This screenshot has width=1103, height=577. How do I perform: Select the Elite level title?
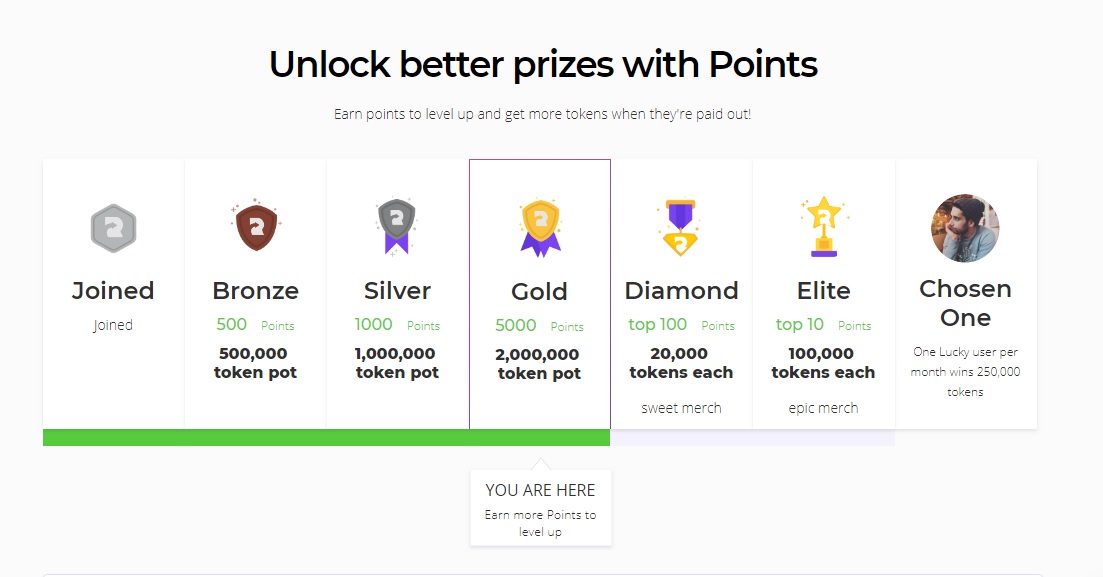click(x=823, y=291)
